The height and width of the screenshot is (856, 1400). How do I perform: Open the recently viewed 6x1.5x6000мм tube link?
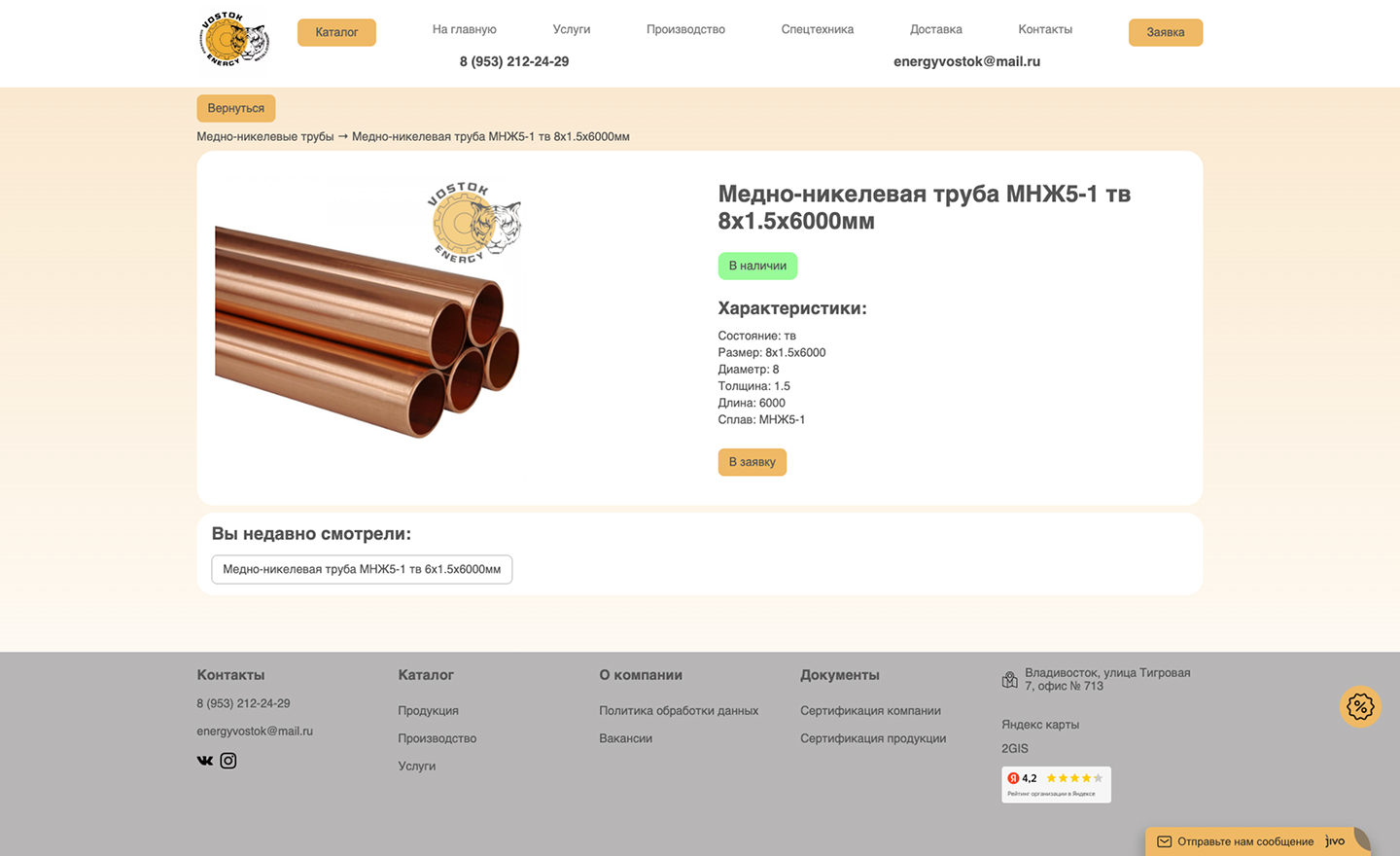click(361, 569)
